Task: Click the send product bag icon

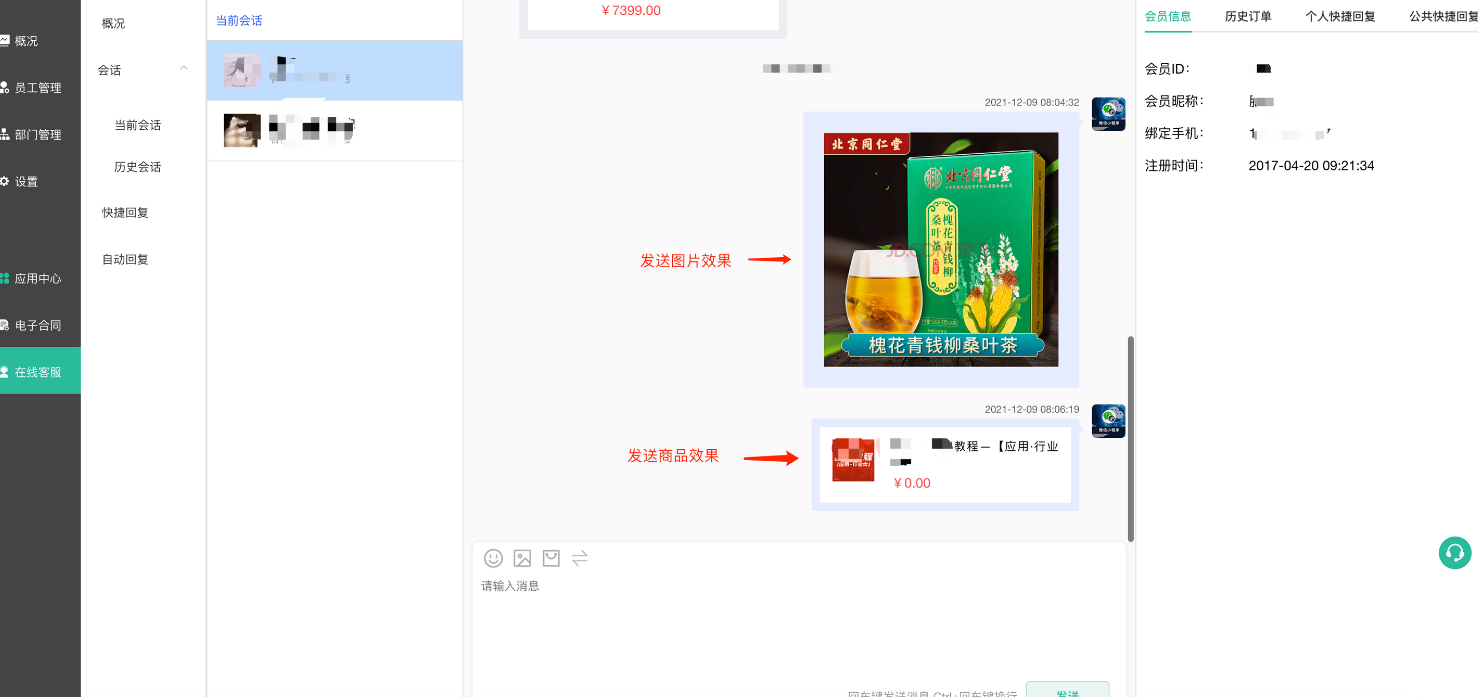Action: (x=551, y=558)
